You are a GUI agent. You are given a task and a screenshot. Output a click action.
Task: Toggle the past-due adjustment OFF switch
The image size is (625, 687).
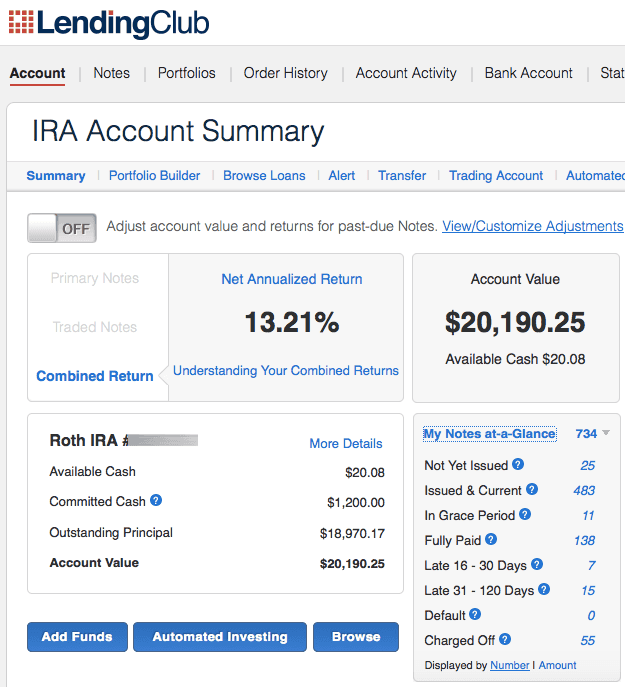pos(62,228)
